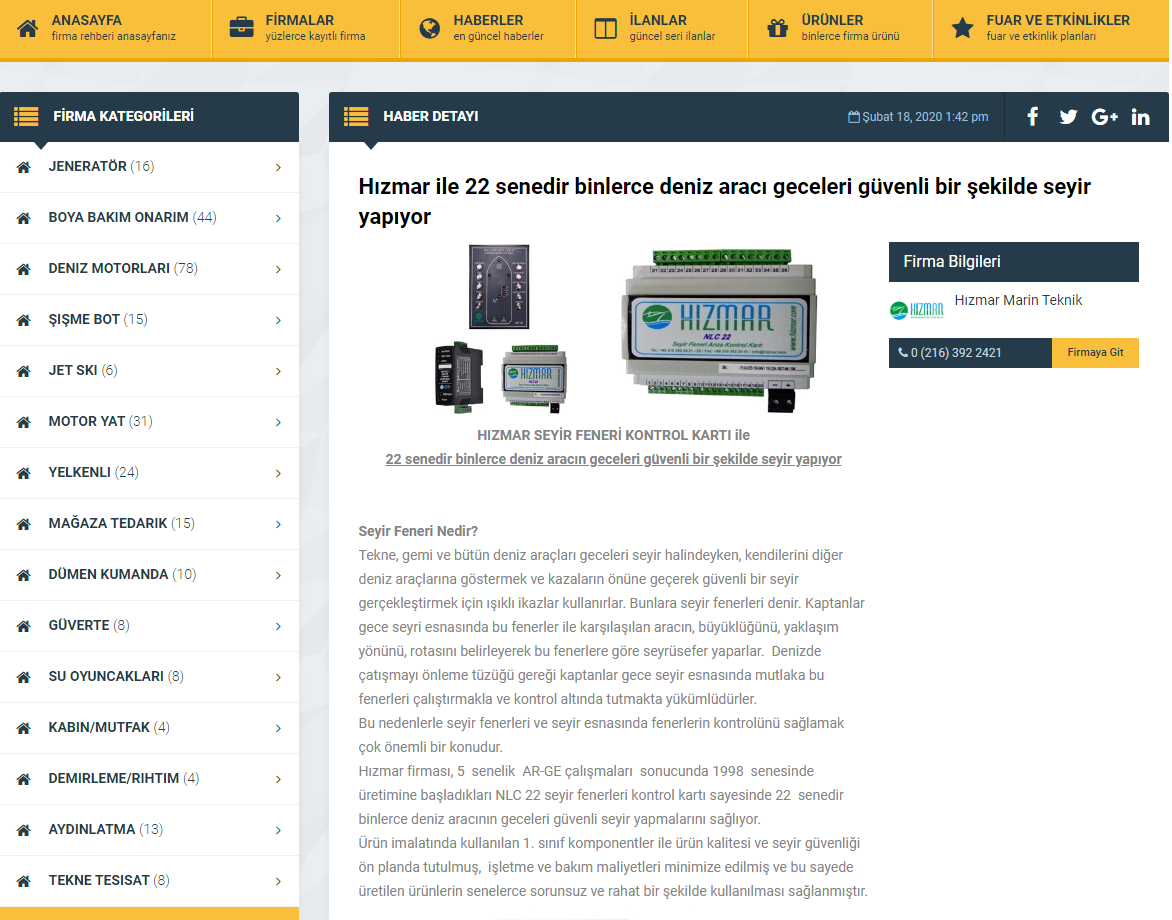This screenshot has height=920, width=1172.
Task: Open the DEMIRLEME/RIHTIM category
Action: [x=149, y=779]
